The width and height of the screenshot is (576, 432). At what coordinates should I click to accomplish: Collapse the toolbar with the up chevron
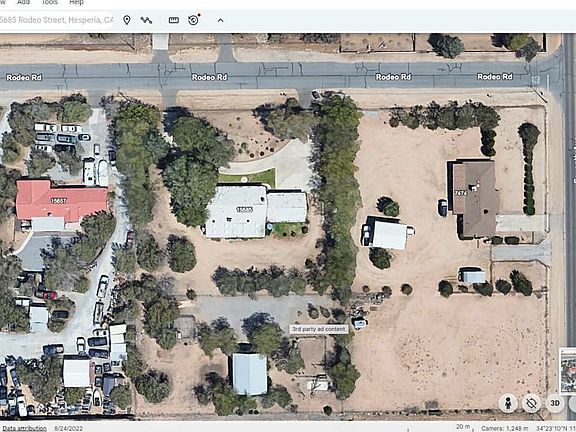[x=220, y=21]
